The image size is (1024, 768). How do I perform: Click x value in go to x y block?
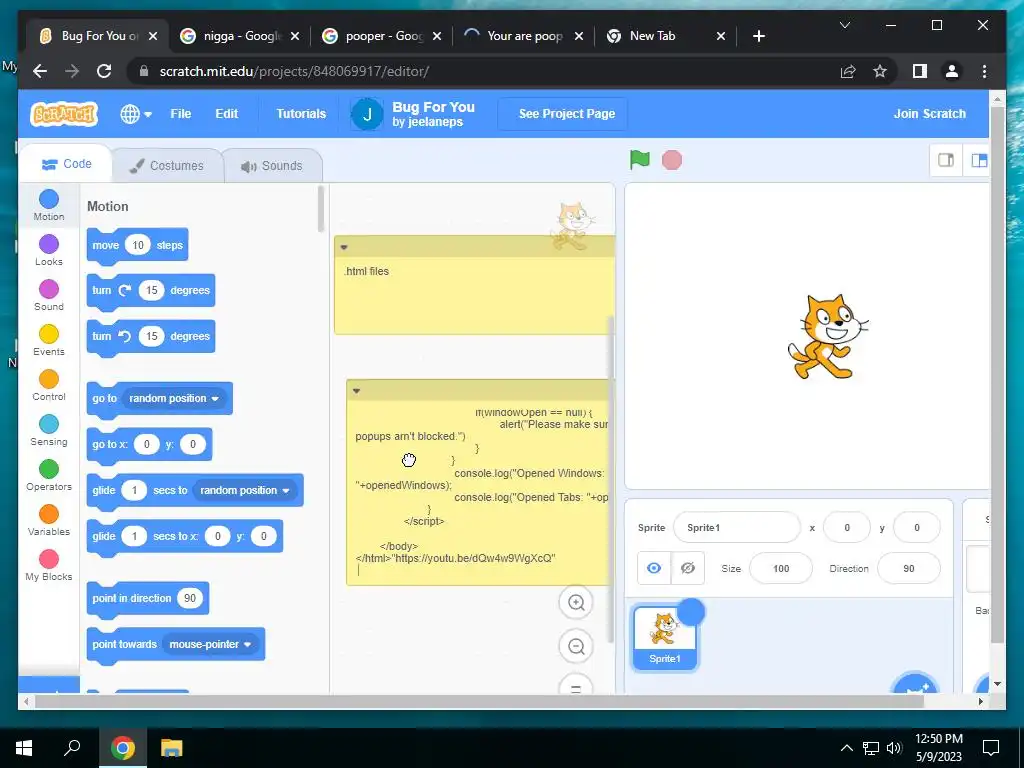click(146, 444)
